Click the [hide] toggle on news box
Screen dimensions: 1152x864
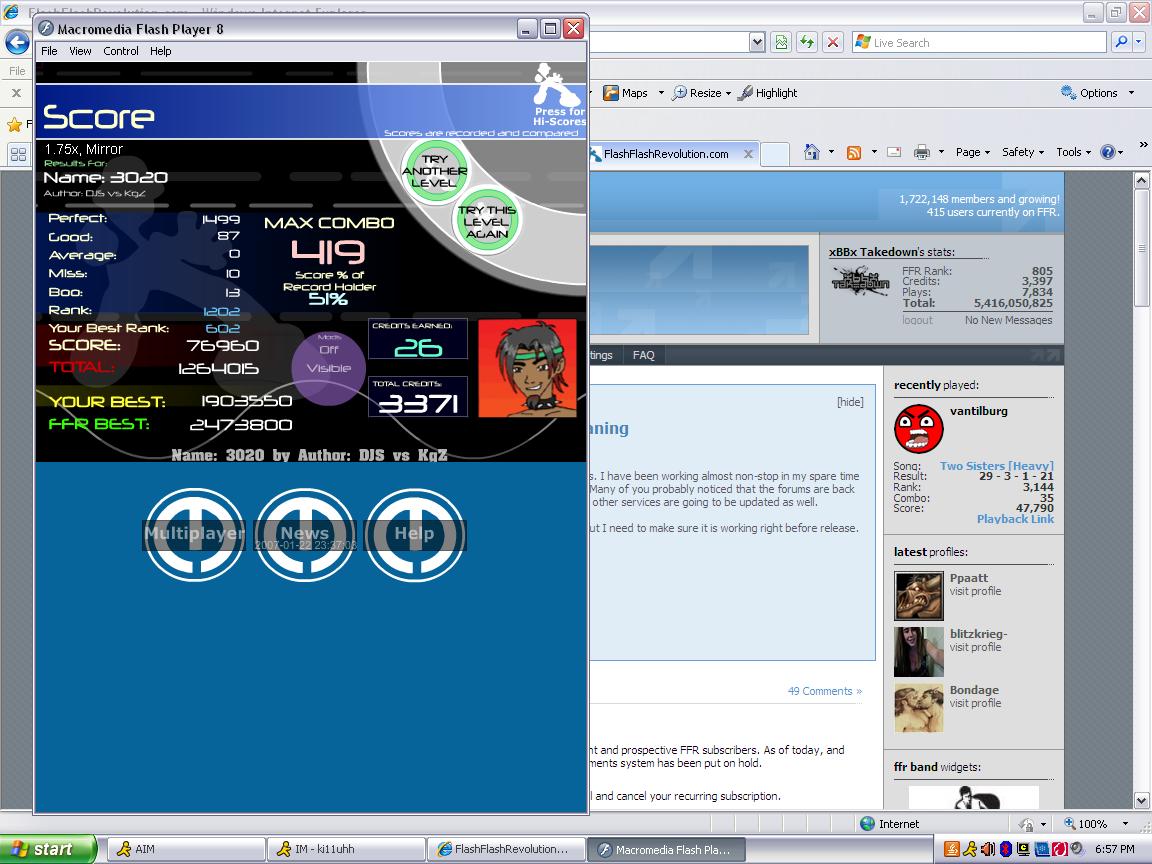[x=850, y=402]
